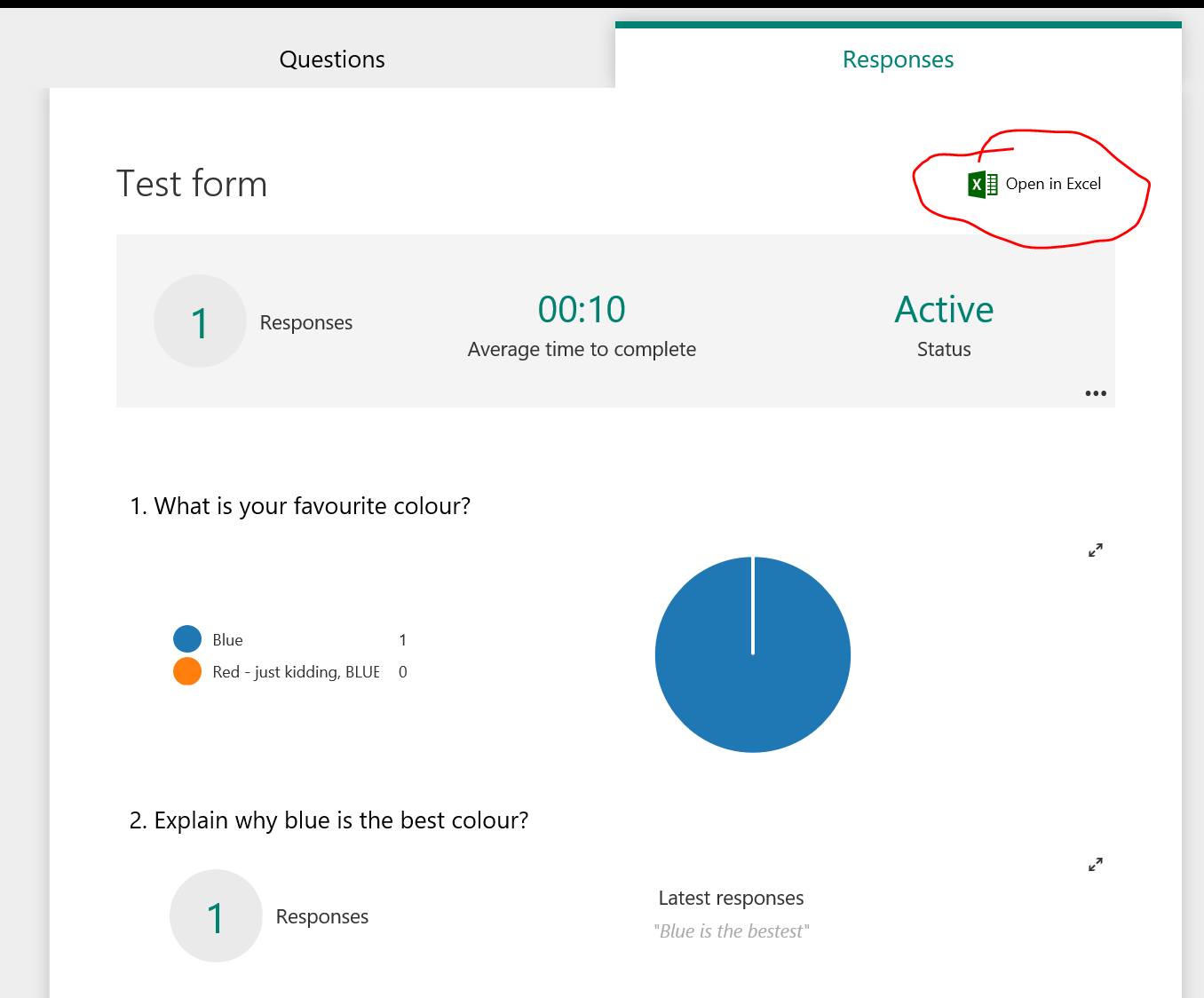Click the total responses count circle
Image resolution: width=1204 pixels, height=998 pixels.
click(200, 321)
